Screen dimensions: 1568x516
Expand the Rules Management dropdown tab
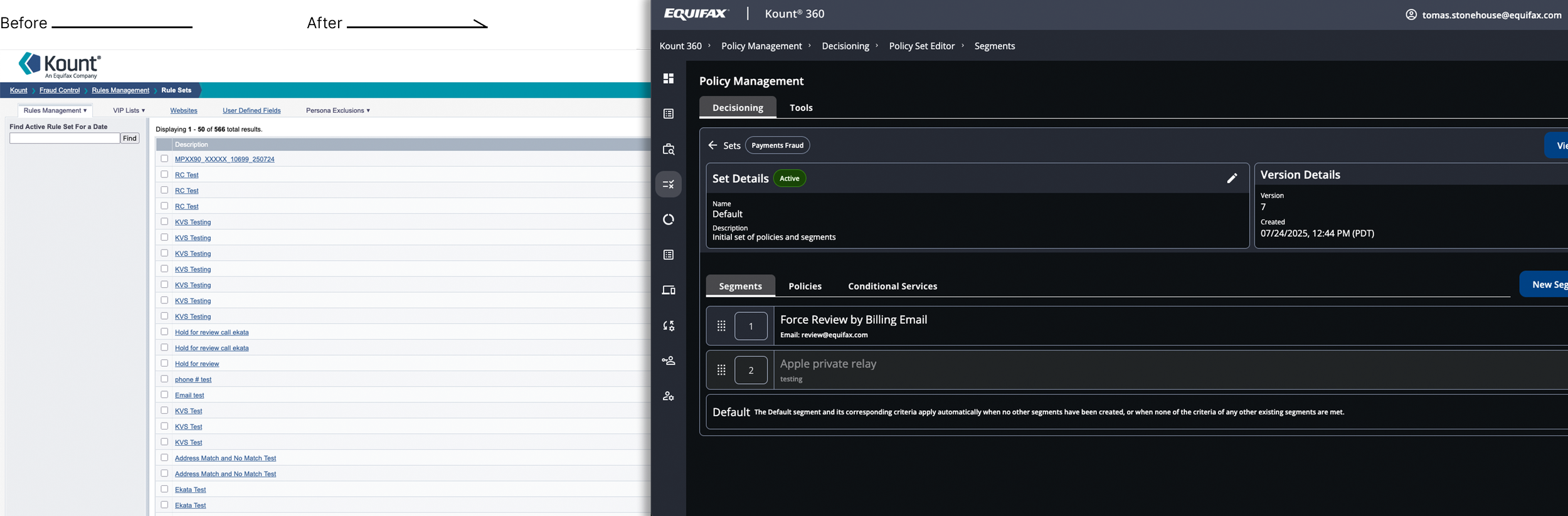pyautogui.click(x=55, y=110)
